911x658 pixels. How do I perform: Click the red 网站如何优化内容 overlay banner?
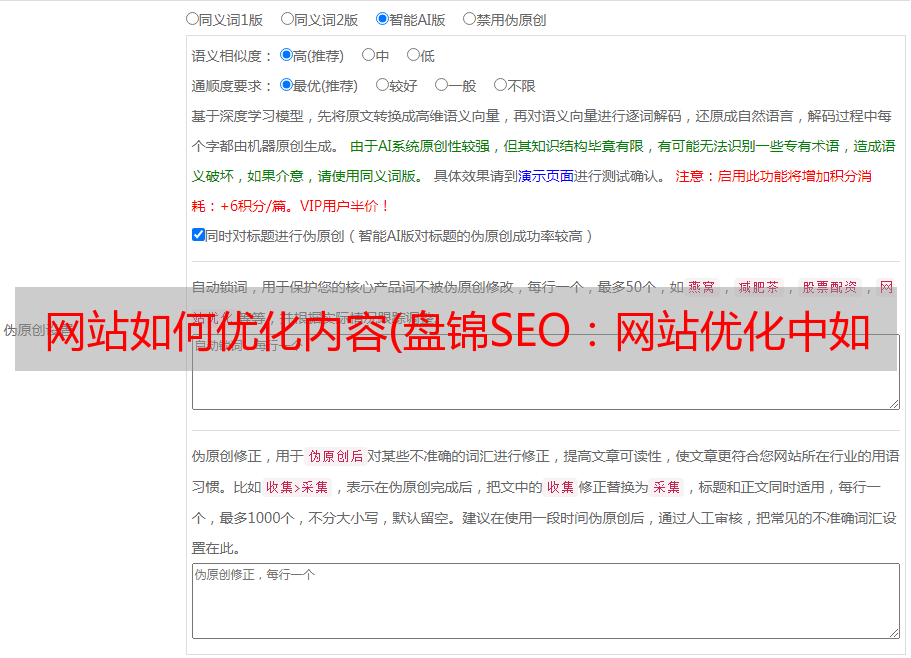click(456, 329)
